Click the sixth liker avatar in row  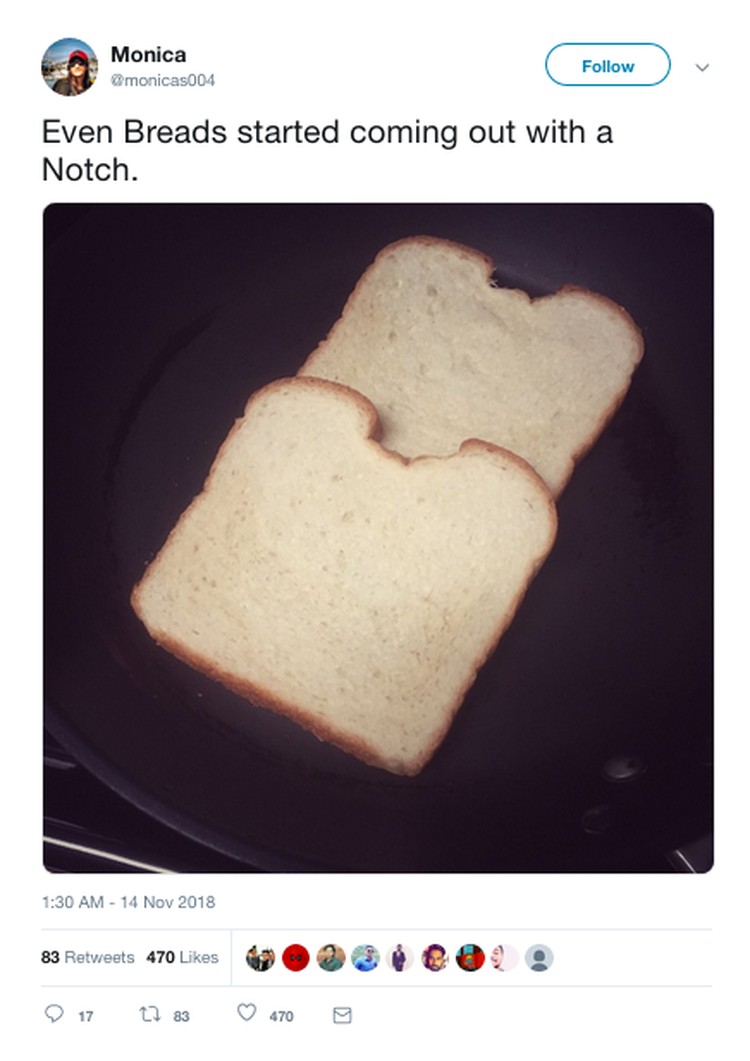(435, 957)
